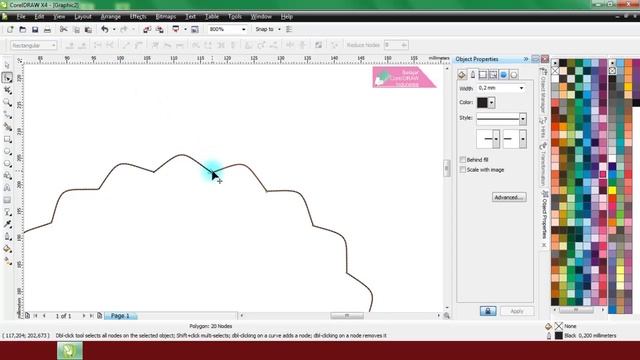The image size is (640, 360).
Task: Expand the undo history arrow
Action: [114, 29]
